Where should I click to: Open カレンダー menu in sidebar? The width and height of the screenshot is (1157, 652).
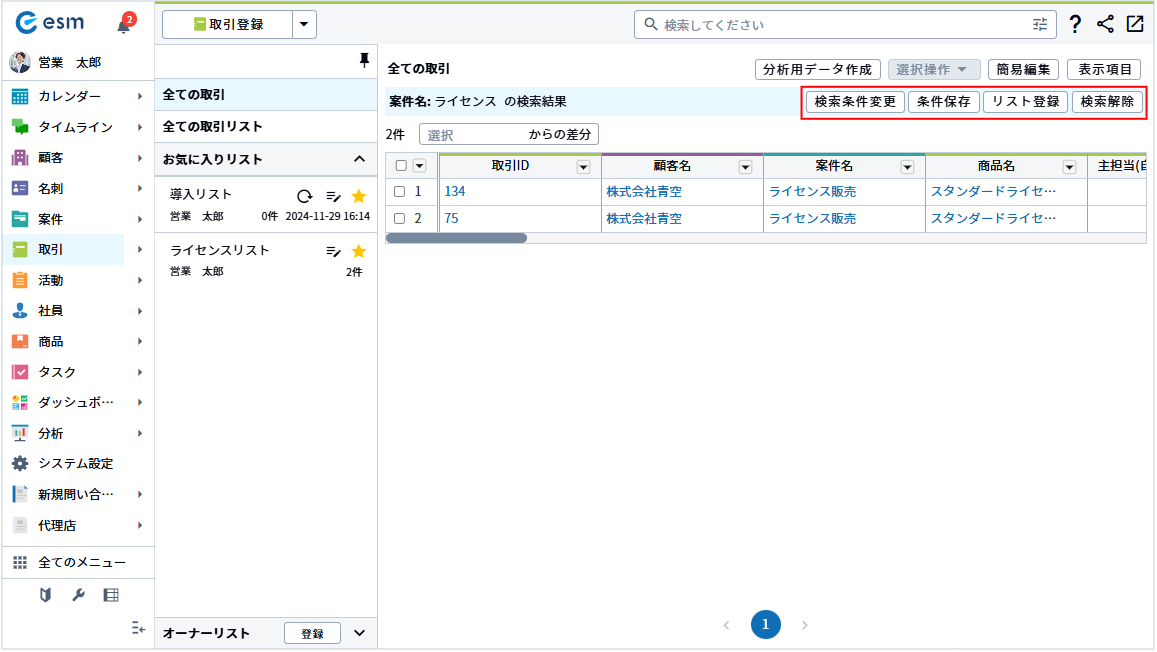tap(70, 96)
